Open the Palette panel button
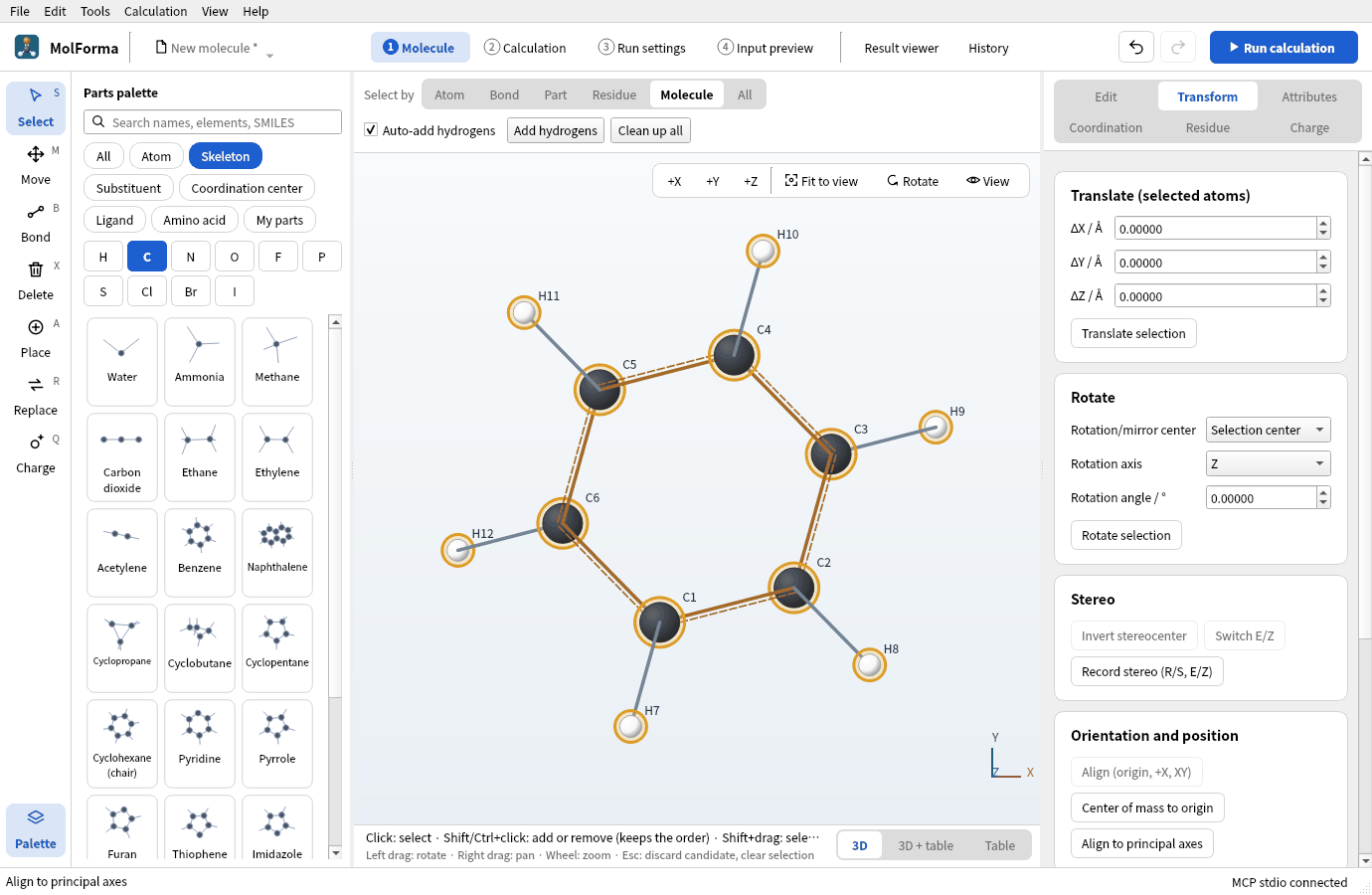 [36, 829]
